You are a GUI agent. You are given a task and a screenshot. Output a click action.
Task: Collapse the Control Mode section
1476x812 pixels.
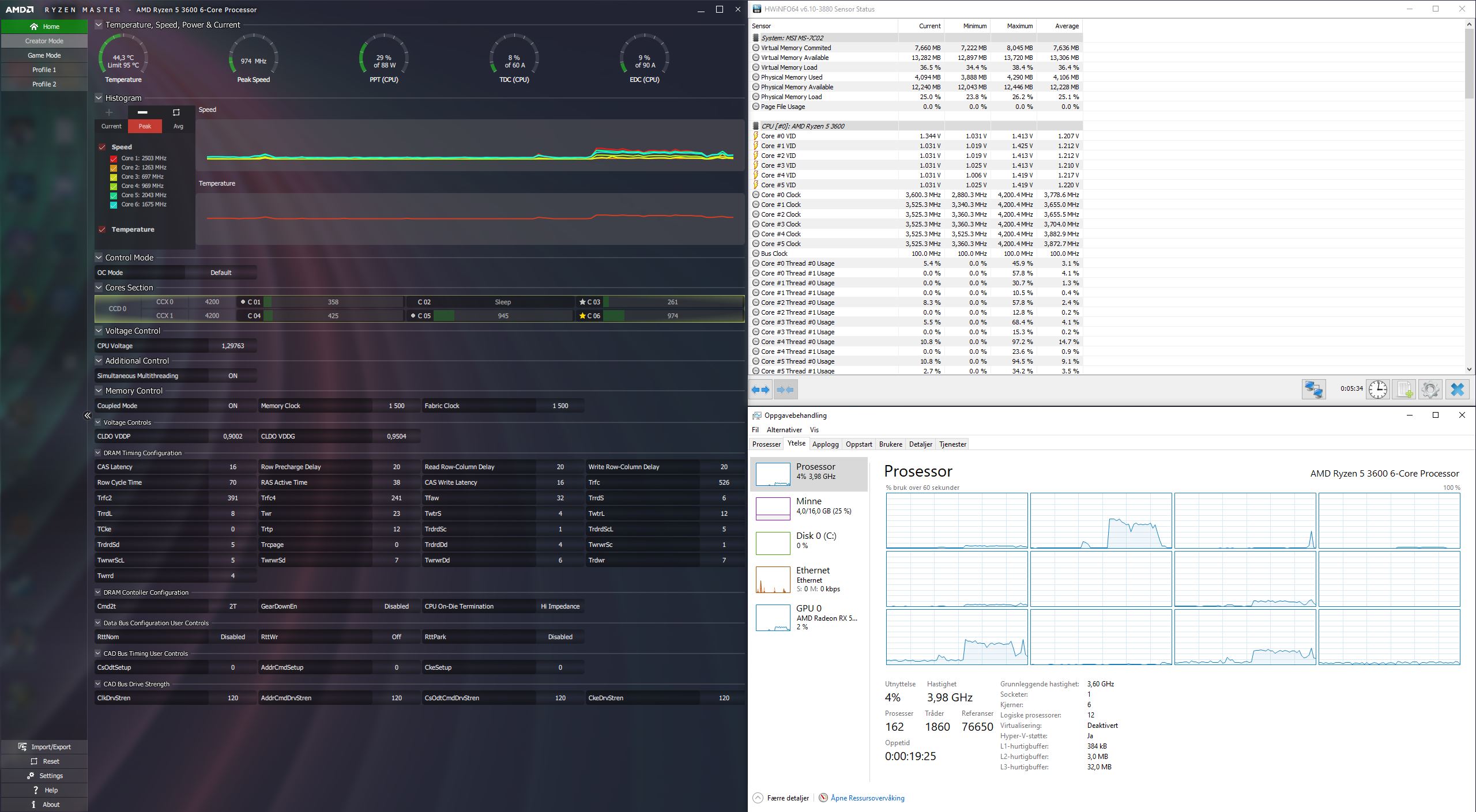(x=99, y=258)
